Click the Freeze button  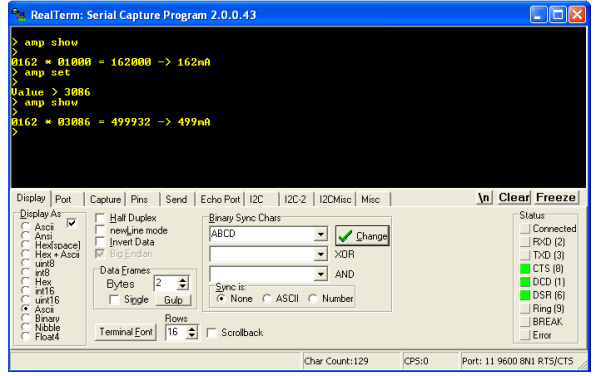(556, 198)
